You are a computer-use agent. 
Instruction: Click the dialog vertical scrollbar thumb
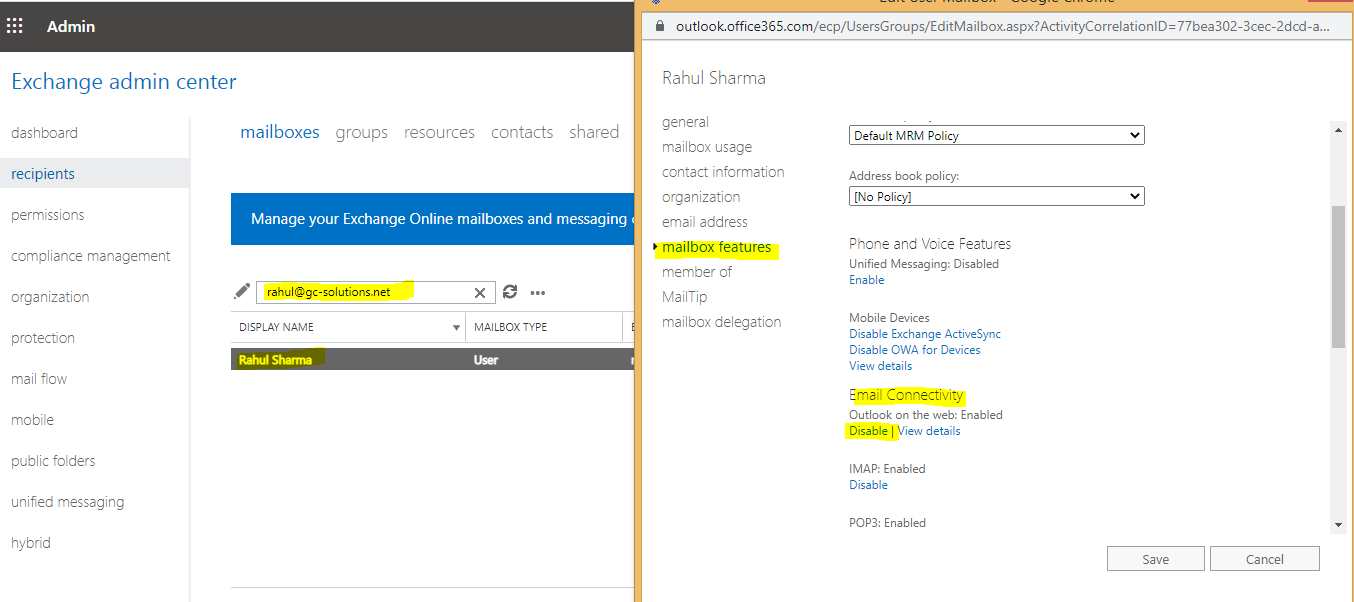click(x=1338, y=277)
